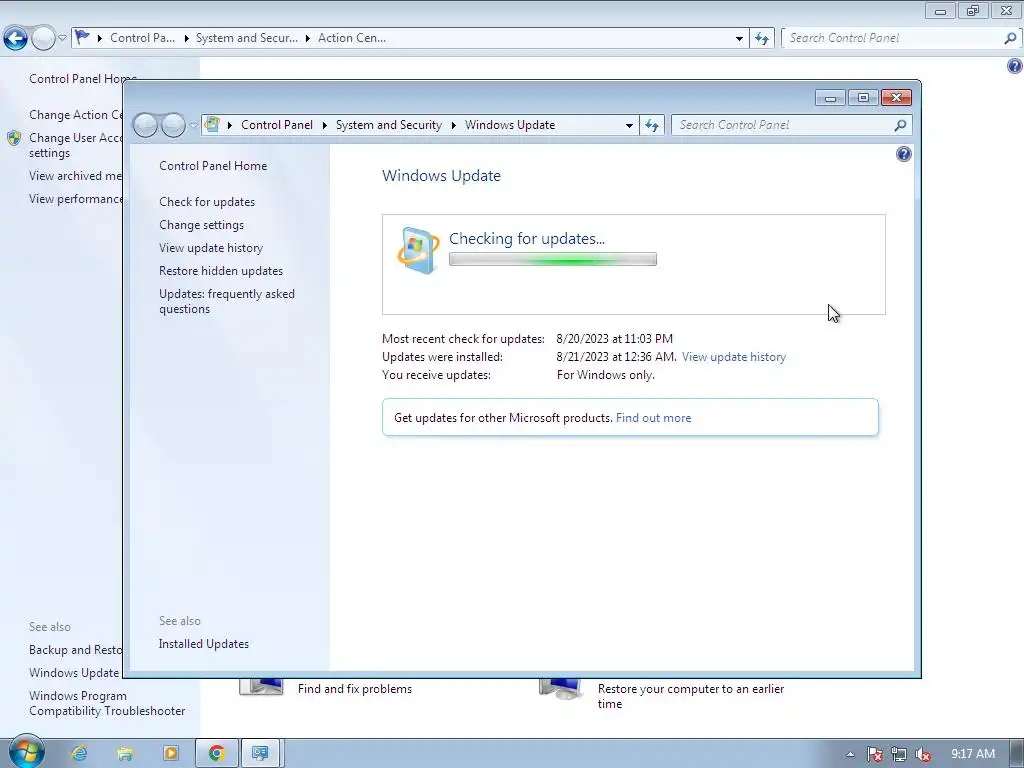Click View update history next to install date
The height and width of the screenshot is (768, 1024).
[734, 357]
